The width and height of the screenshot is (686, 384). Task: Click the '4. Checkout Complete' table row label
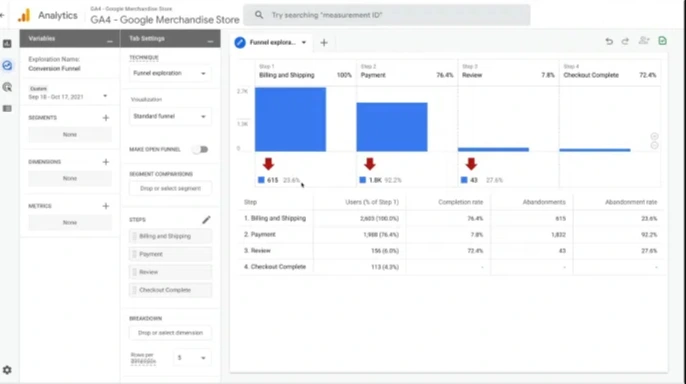click(275, 267)
